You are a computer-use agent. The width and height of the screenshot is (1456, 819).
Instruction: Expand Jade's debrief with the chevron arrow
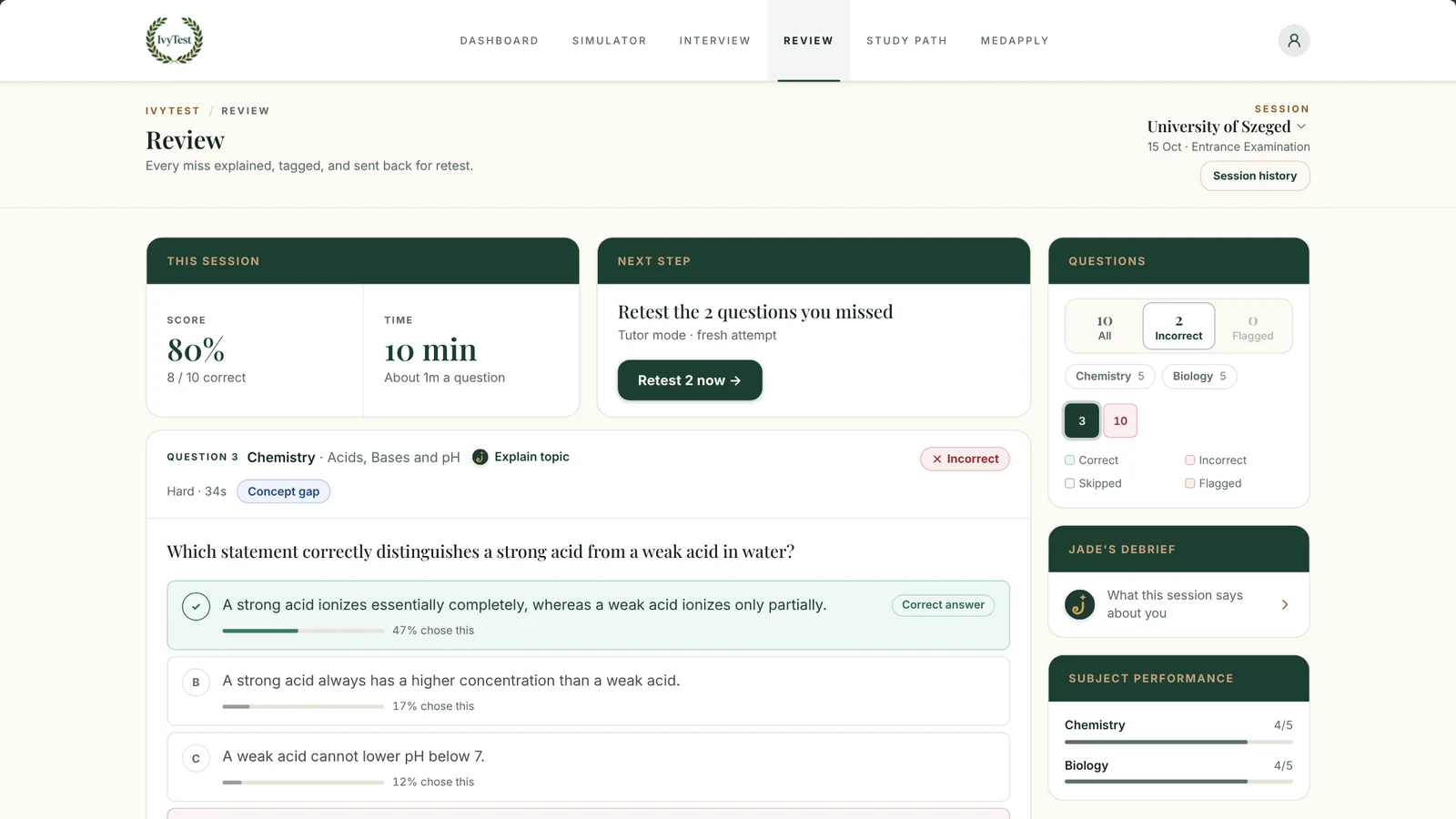coord(1285,604)
